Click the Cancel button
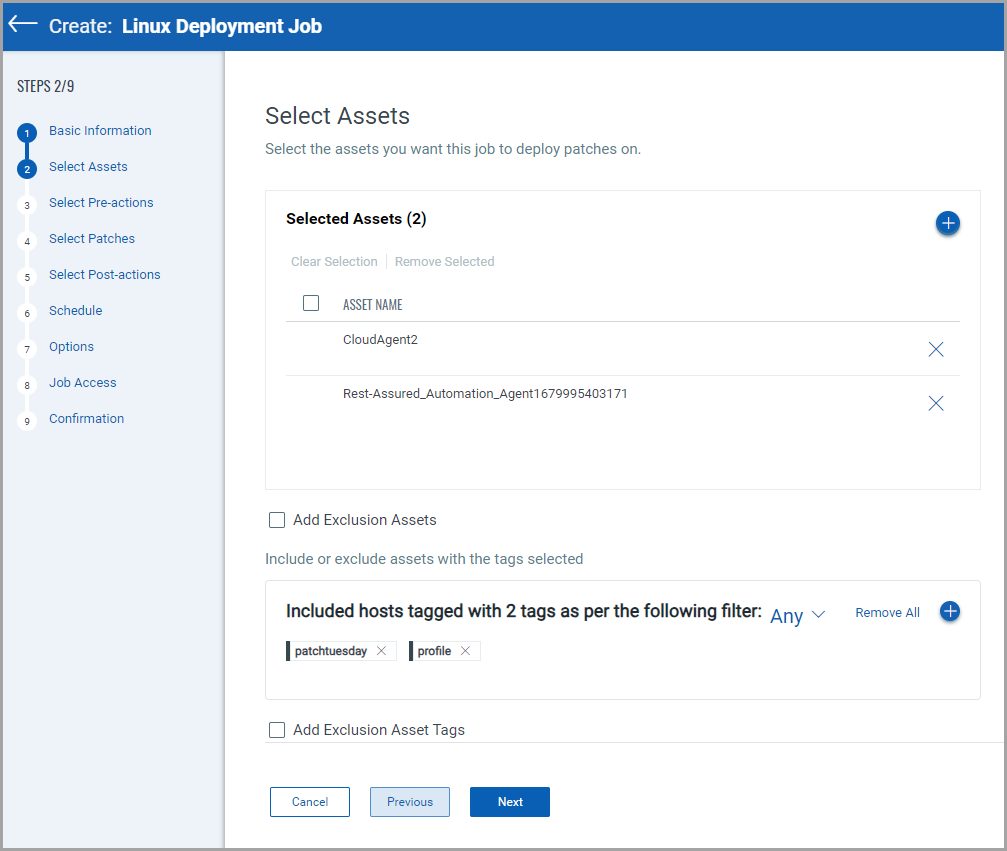This screenshot has width=1007, height=851. [x=310, y=802]
